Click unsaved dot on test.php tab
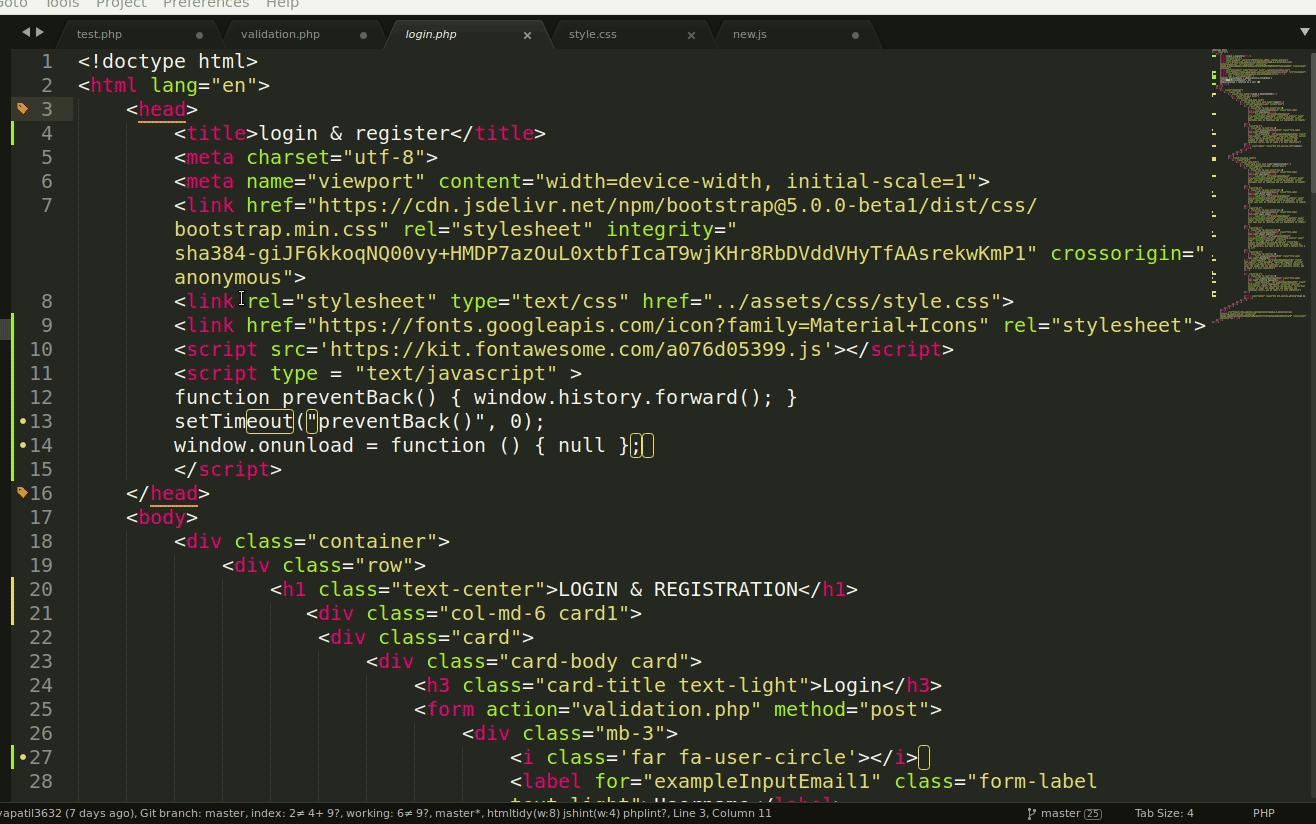 (x=200, y=35)
